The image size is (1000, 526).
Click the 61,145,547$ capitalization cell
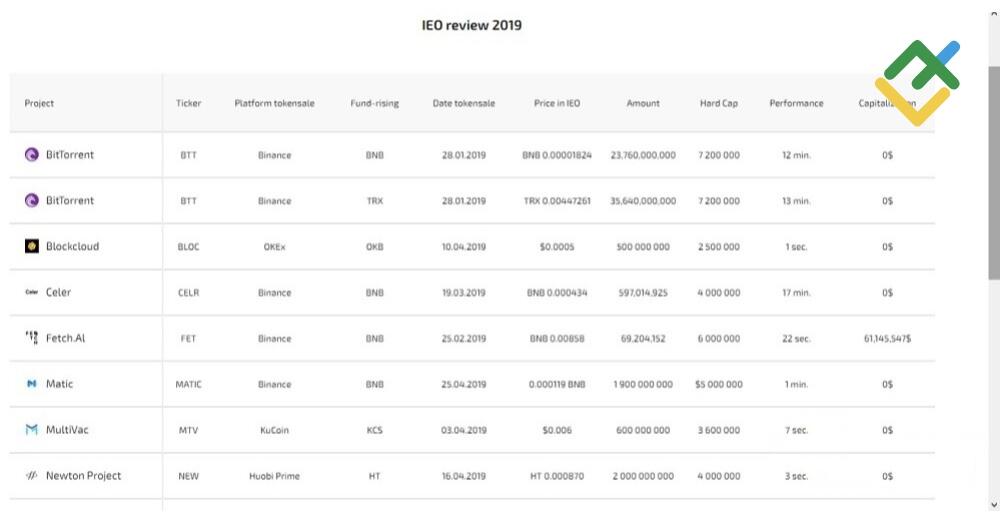887,339
